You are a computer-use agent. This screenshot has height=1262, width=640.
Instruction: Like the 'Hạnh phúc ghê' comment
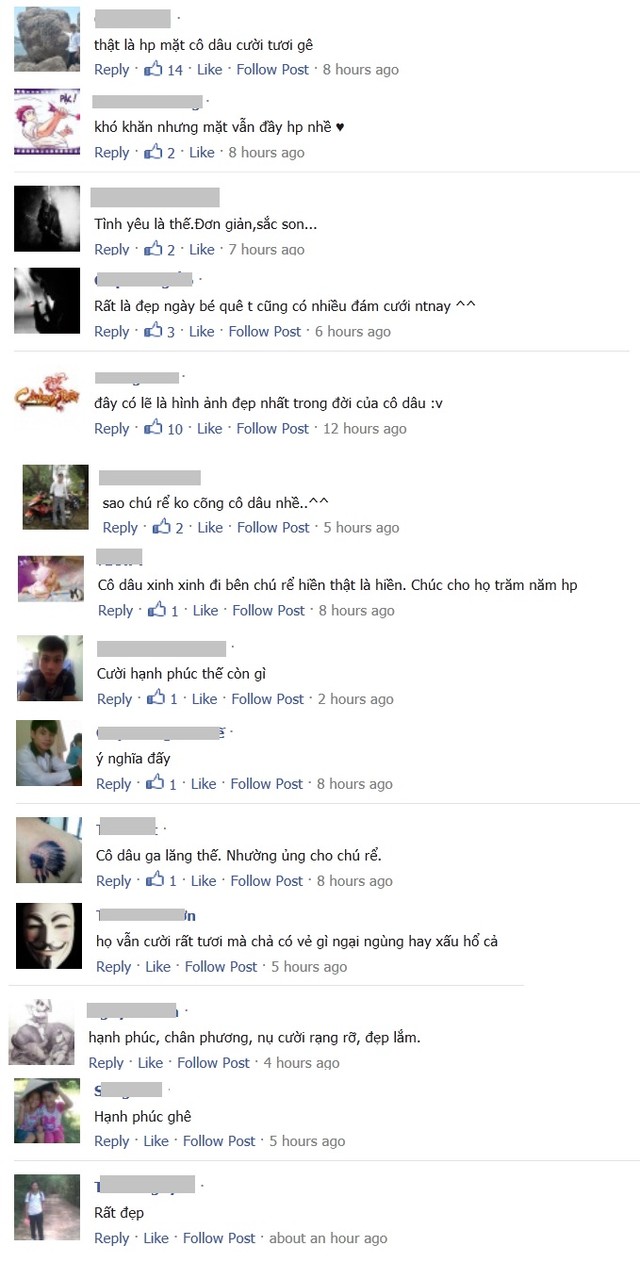point(156,1140)
